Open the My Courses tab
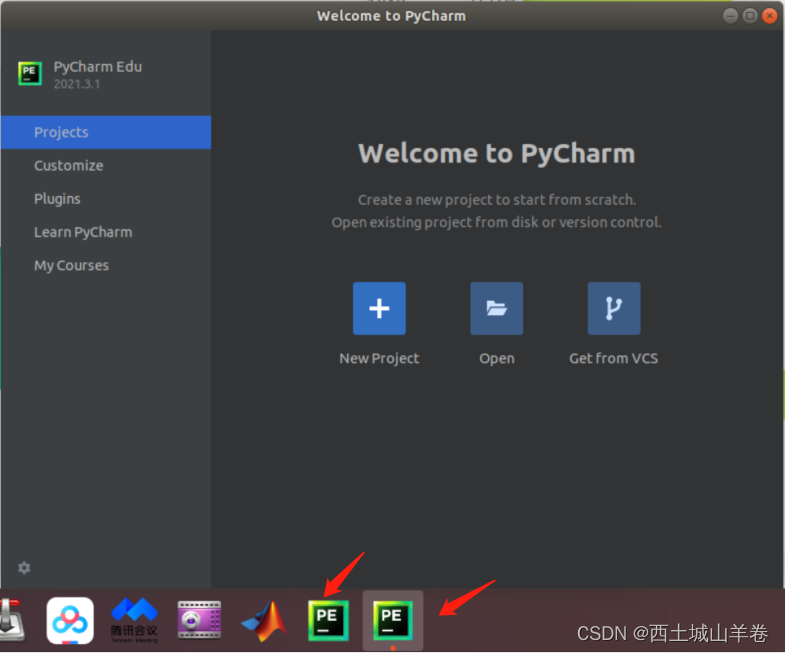 coord(106,265)
